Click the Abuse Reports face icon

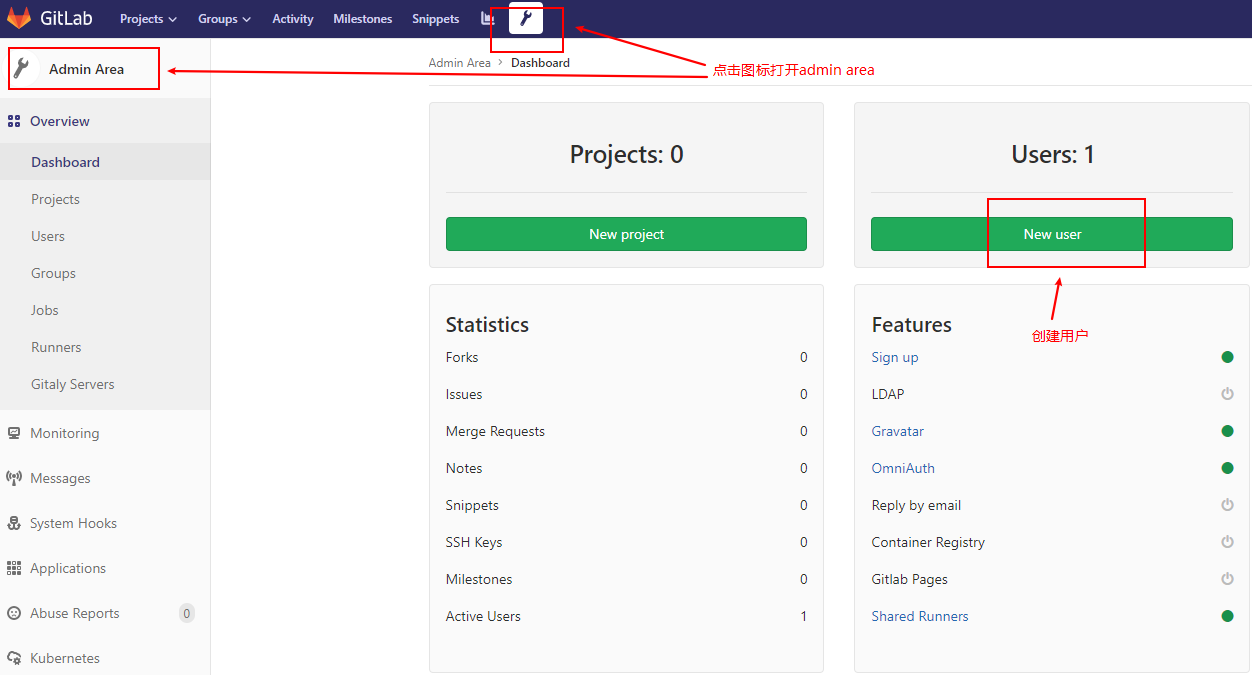(14, 613)
